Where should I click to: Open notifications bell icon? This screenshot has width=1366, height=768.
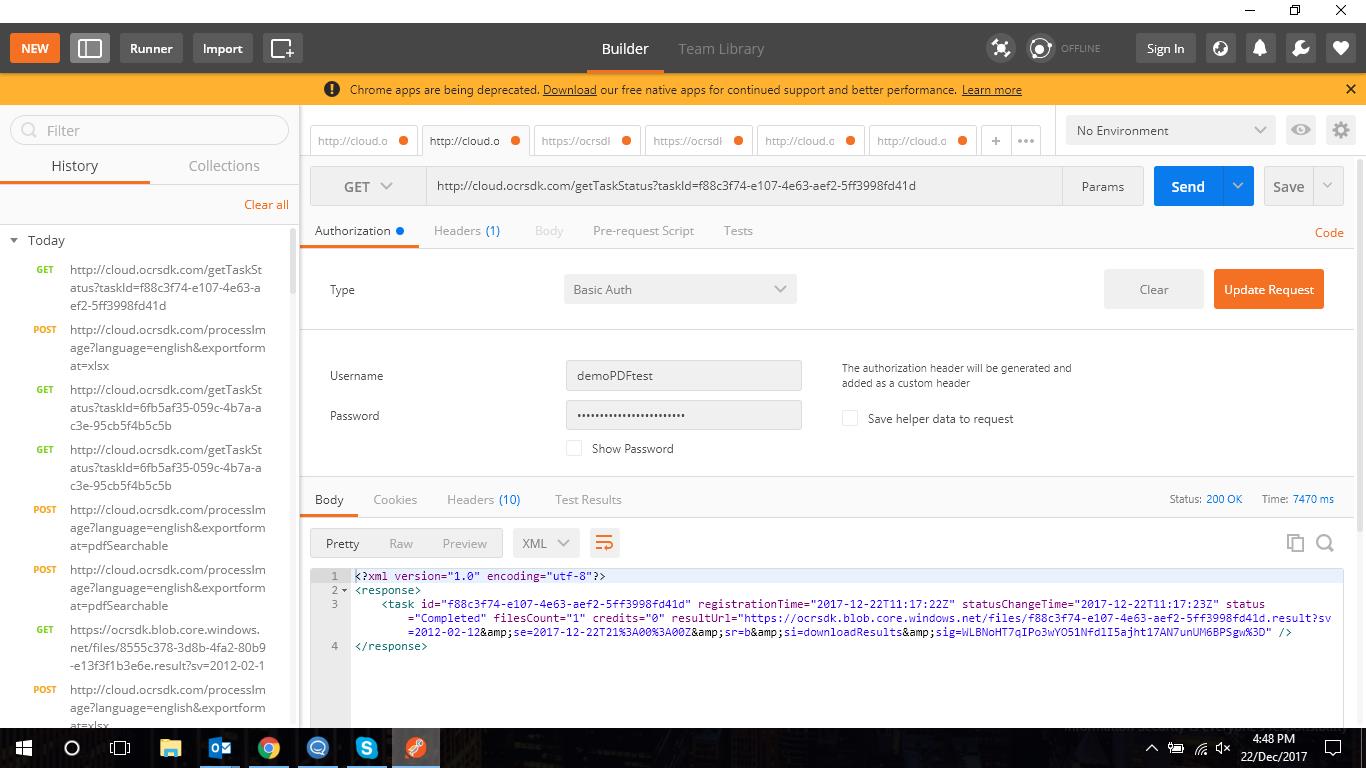pos(1260,48)
